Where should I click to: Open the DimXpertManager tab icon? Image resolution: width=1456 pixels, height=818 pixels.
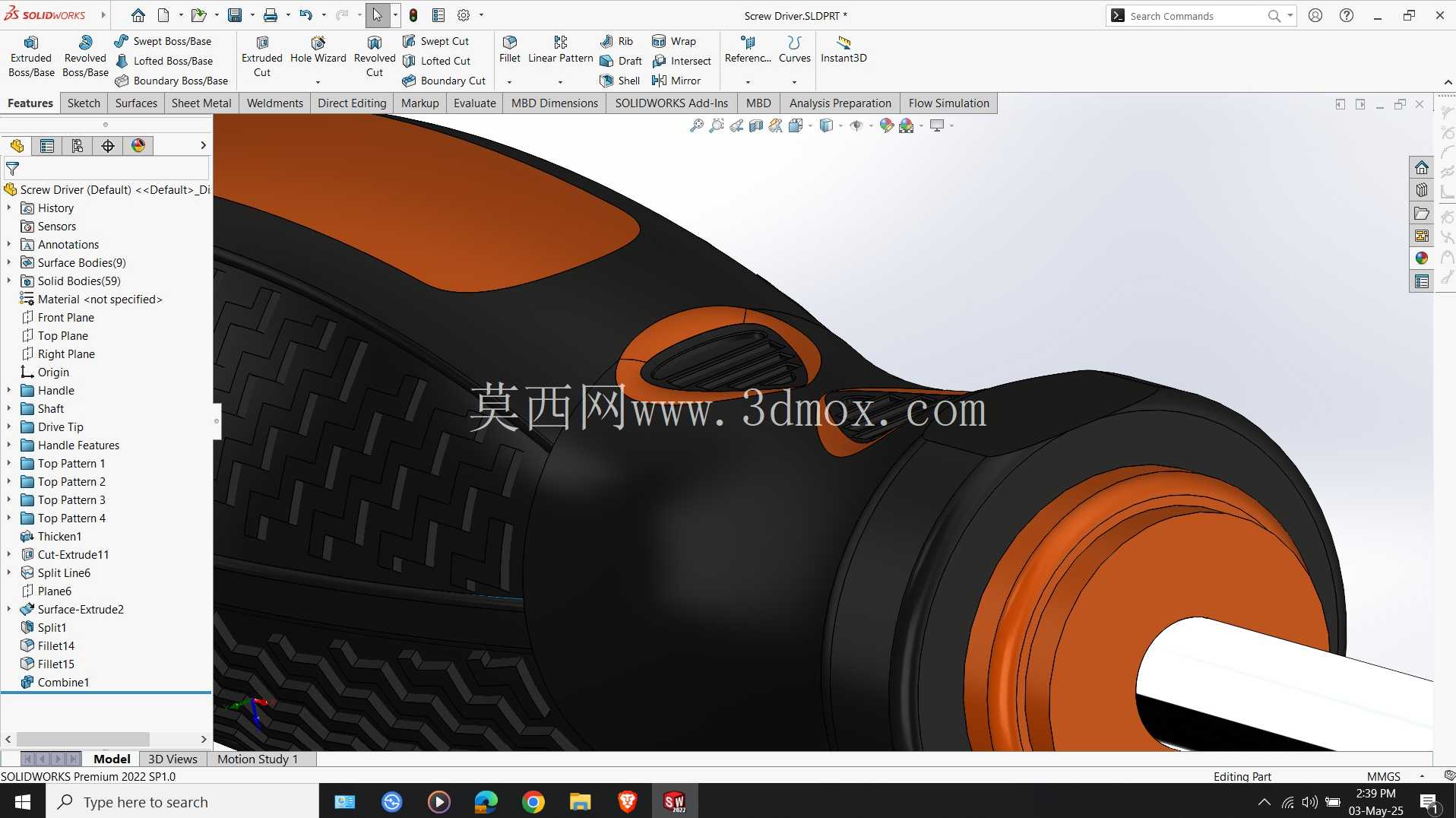pyautogui.click(x=108, y=145)
